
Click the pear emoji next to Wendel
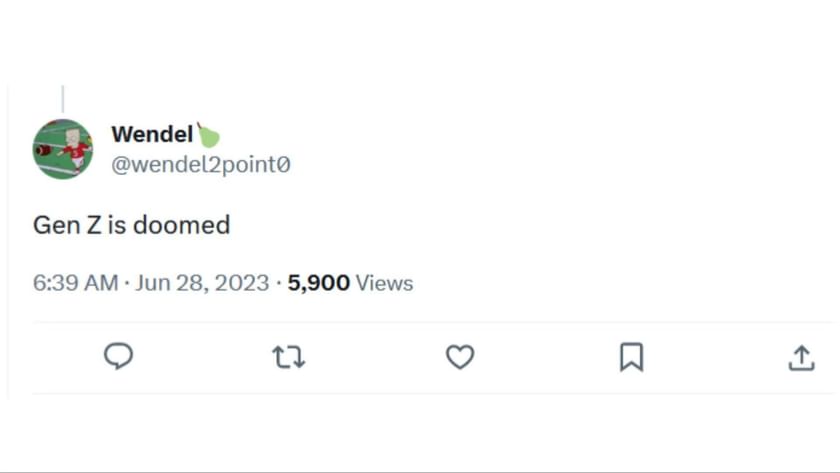[208, 134]
